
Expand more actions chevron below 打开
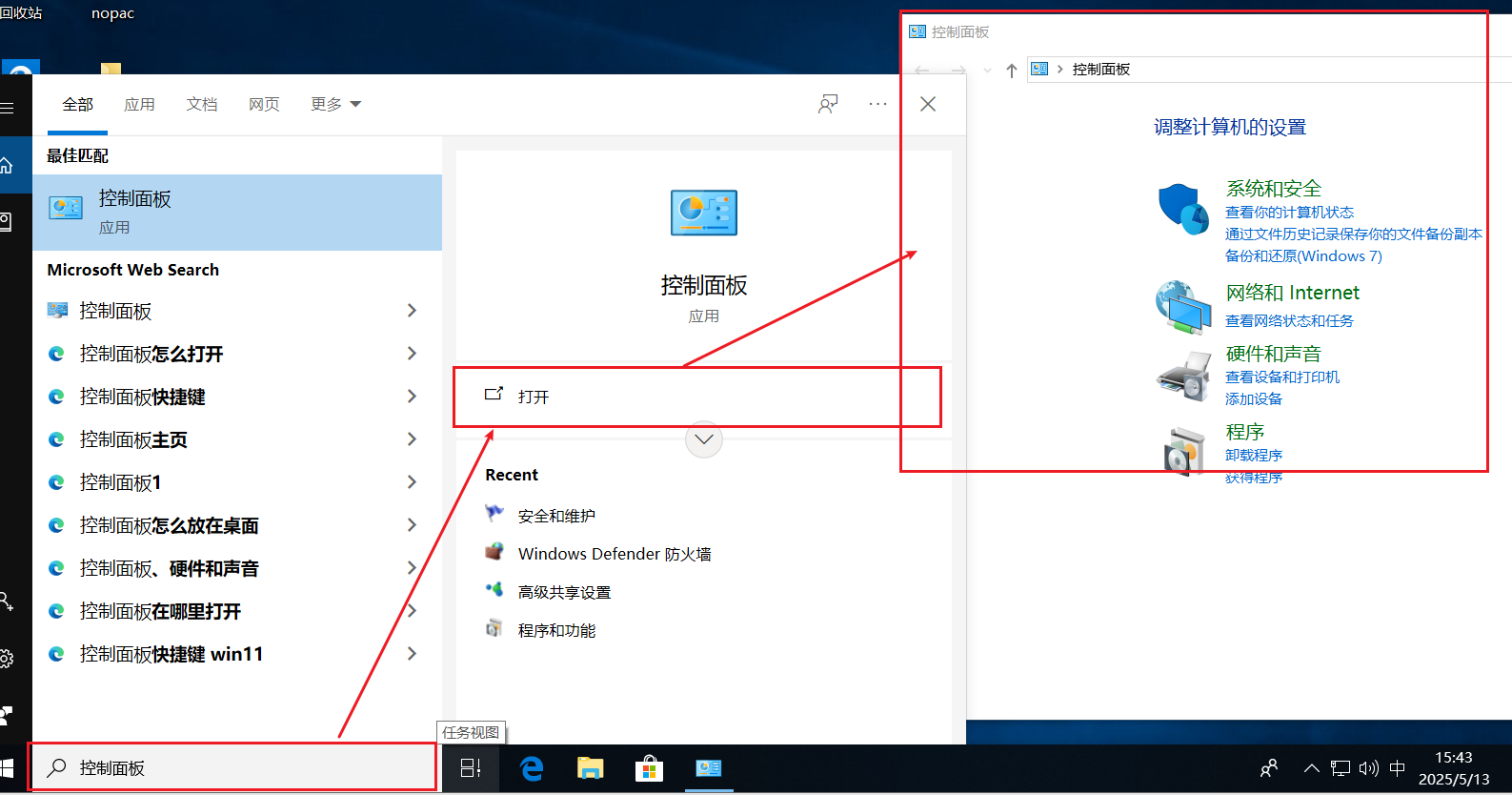click(704, 439)
